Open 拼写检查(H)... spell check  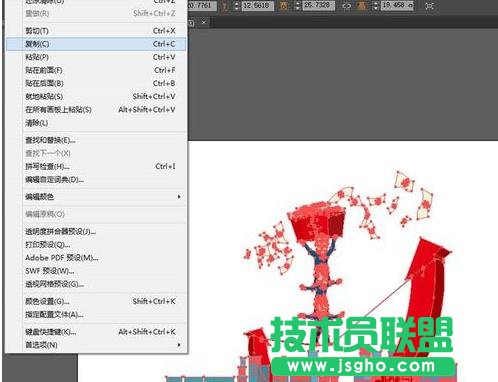coord(96,166)
